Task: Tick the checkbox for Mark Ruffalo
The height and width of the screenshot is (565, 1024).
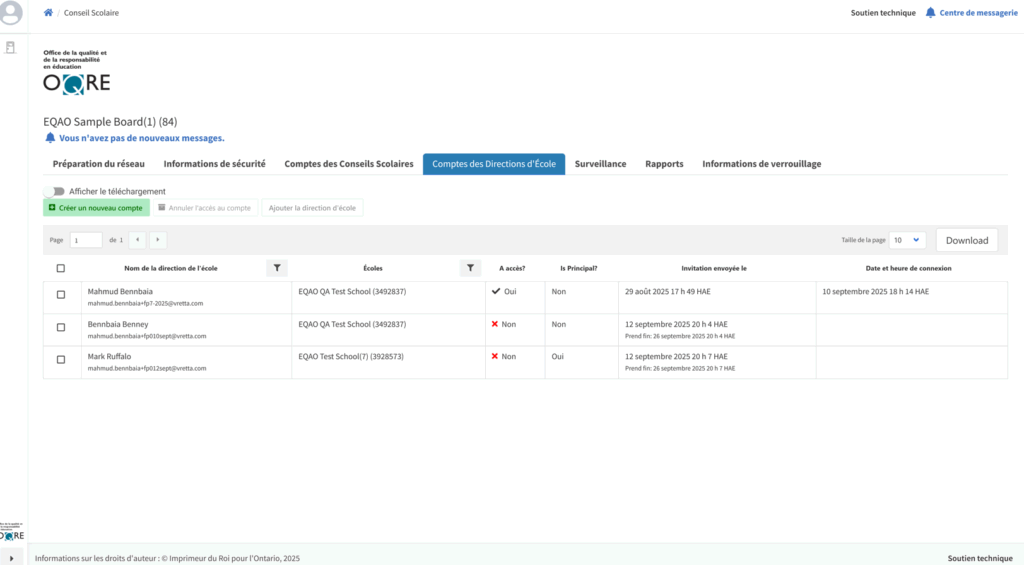Action: point(61,359)
